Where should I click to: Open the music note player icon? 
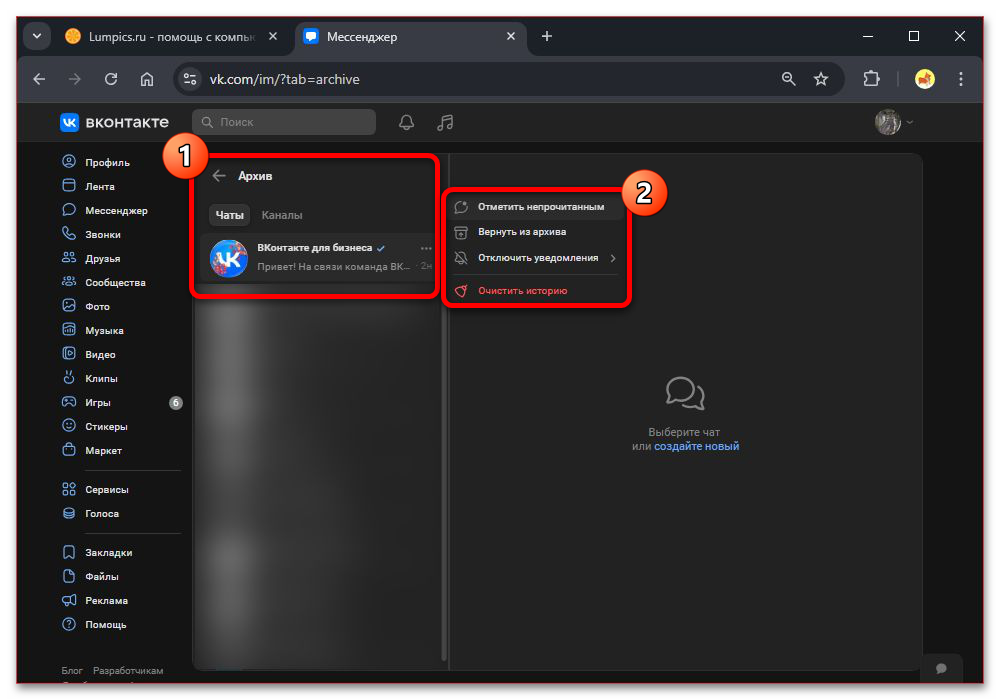(445, 122)
